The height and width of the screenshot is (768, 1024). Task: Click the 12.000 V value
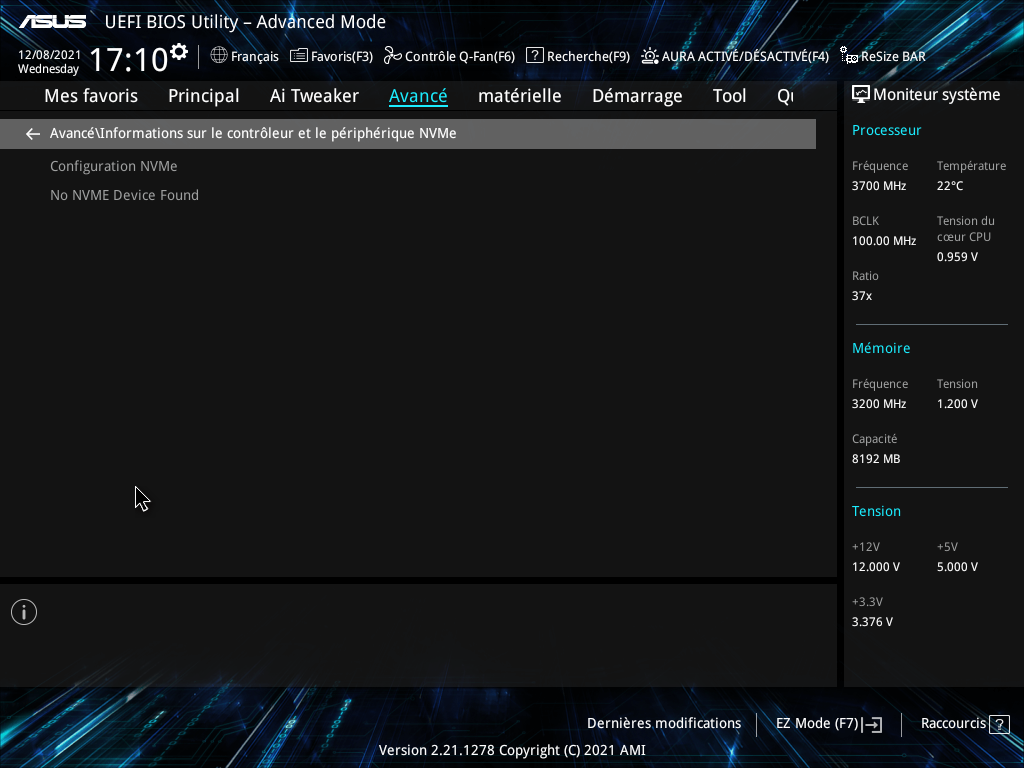coord(876,567)
